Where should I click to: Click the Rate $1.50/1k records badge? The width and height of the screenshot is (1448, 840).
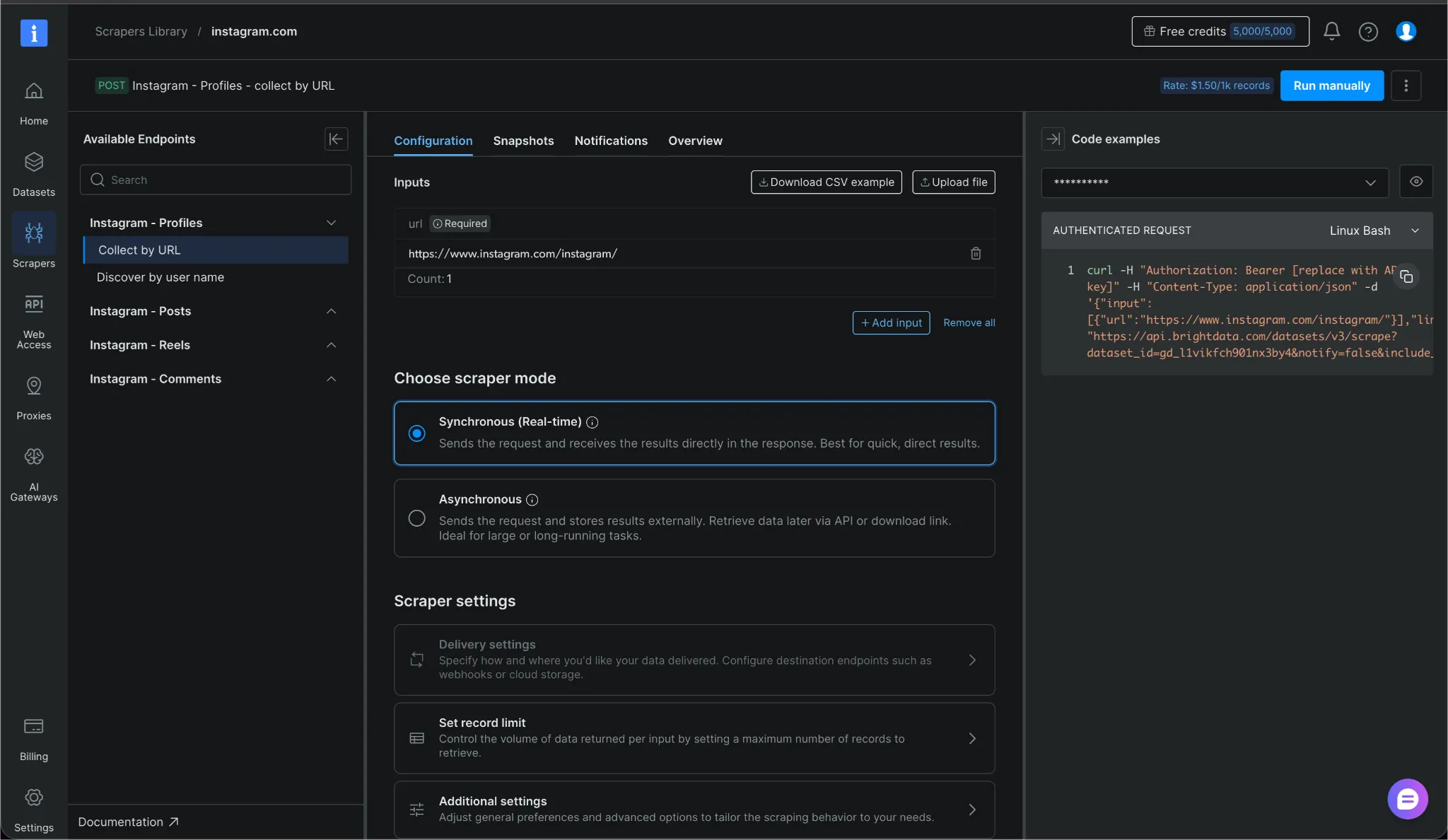(1216, 86)
